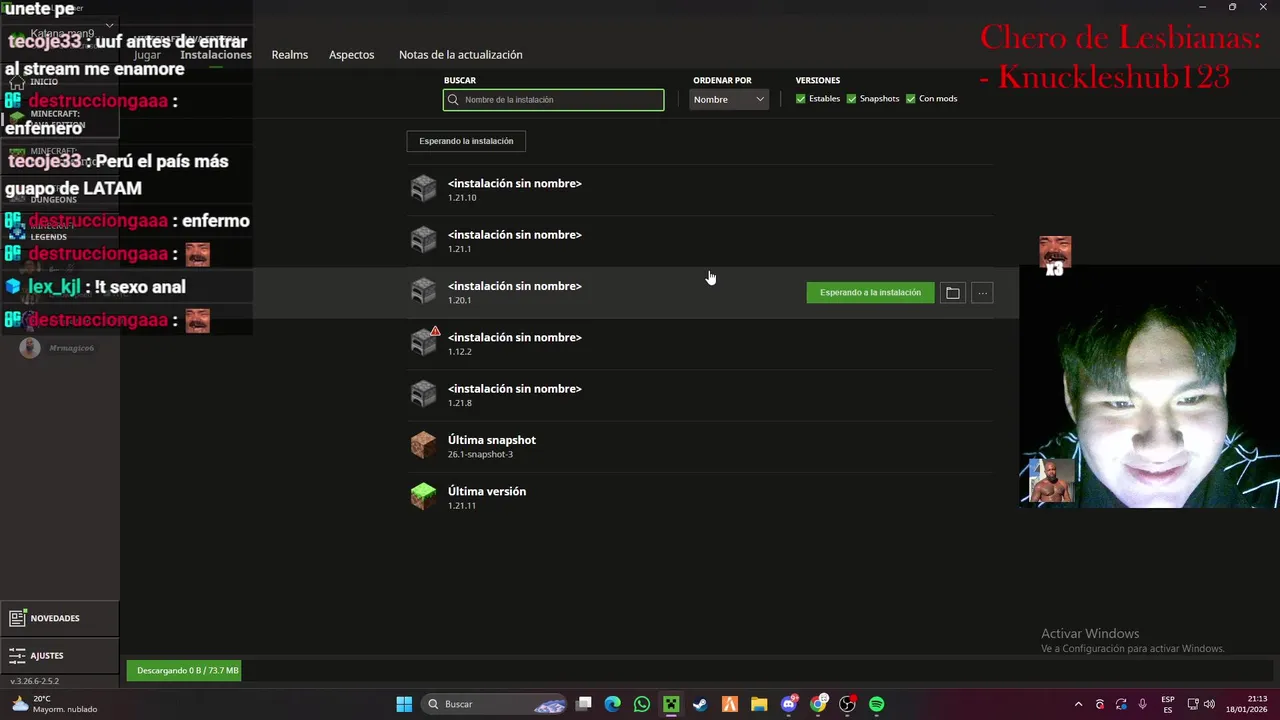Click the furnace icon of installation 1.20.1
Viewport: 1280px width, 720px height.
(424, 291)
